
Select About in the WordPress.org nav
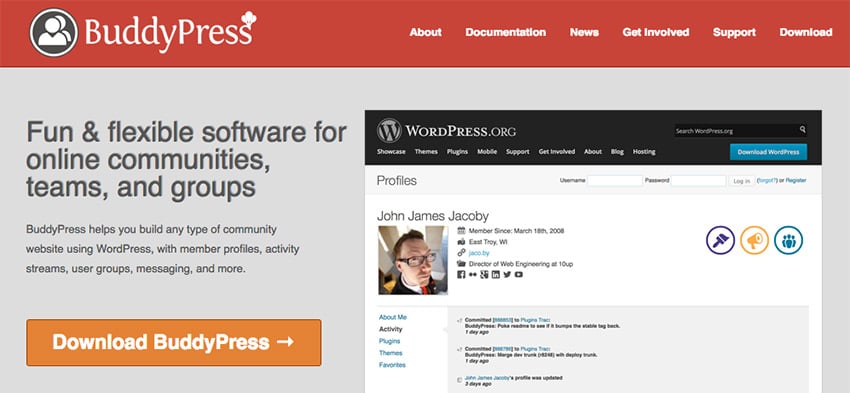pyautogui.click(x=593, y=152)
